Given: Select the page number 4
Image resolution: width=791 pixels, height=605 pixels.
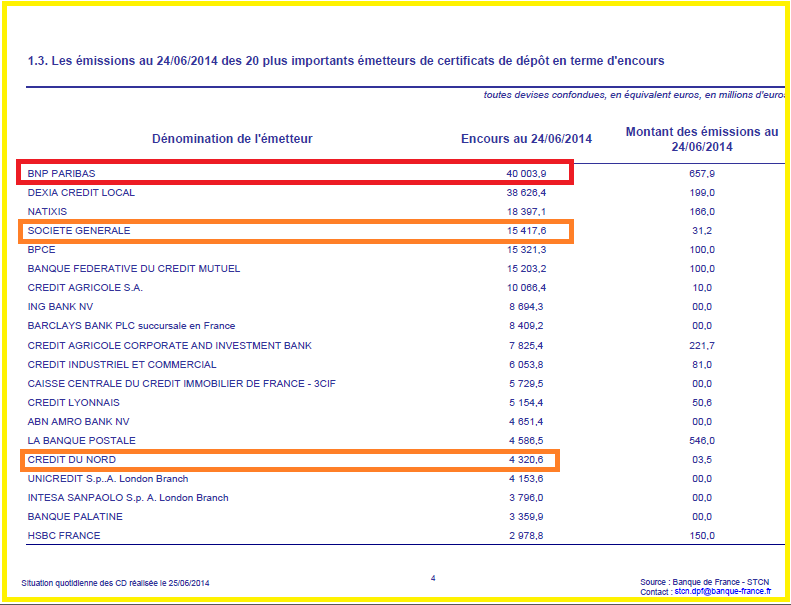Looking at the screenshot, I should click(x=433, y=578).
